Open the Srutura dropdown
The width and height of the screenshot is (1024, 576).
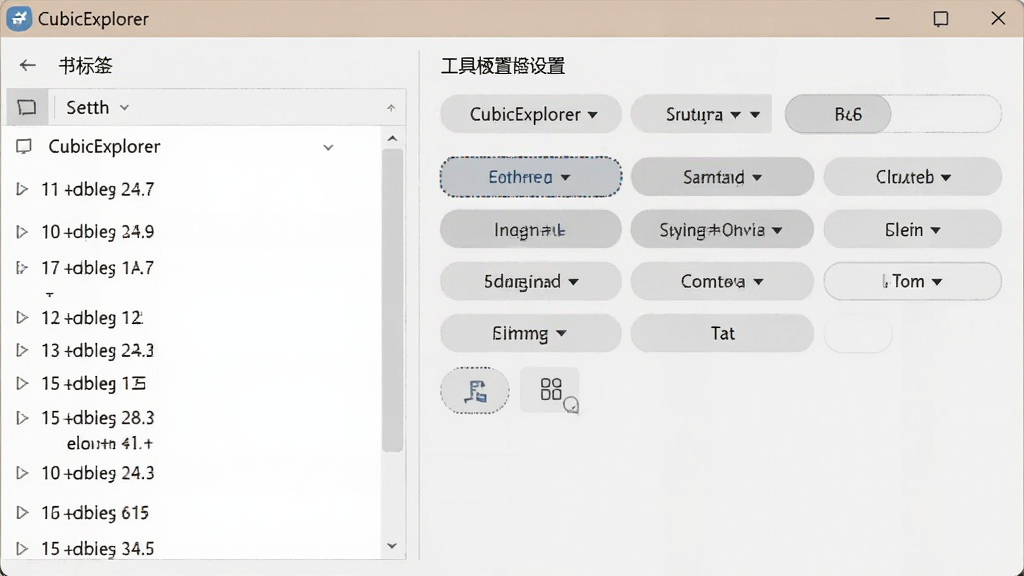point(701,114)
